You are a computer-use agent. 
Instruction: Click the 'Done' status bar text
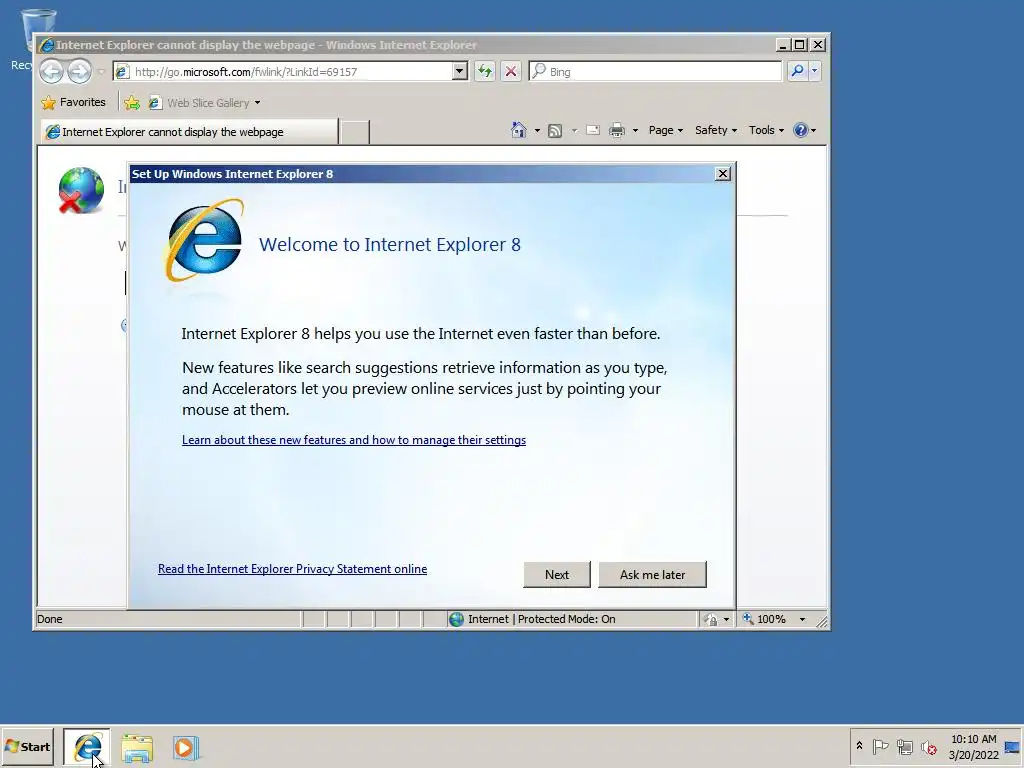coord(50,619)
